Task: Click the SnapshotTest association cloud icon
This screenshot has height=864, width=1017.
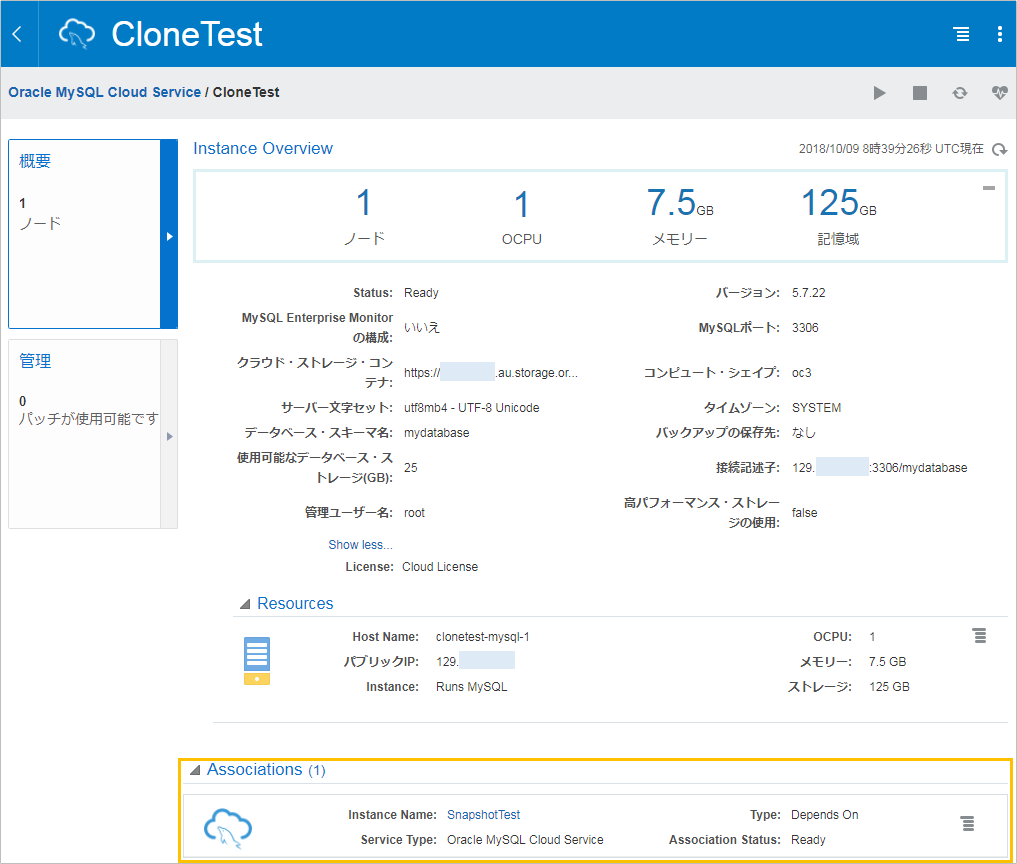Action: click(x=228, y=828)
